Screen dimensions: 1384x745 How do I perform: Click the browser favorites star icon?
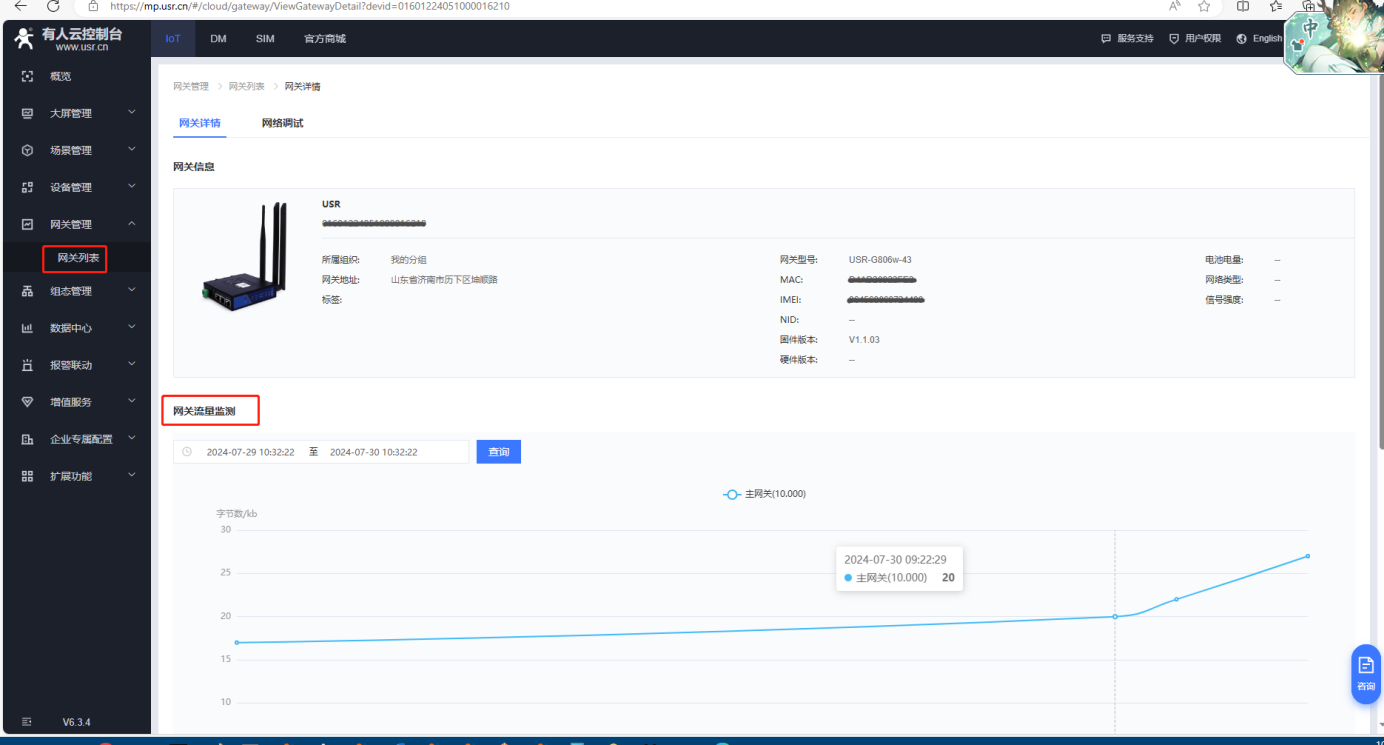tap(1204, 6)
